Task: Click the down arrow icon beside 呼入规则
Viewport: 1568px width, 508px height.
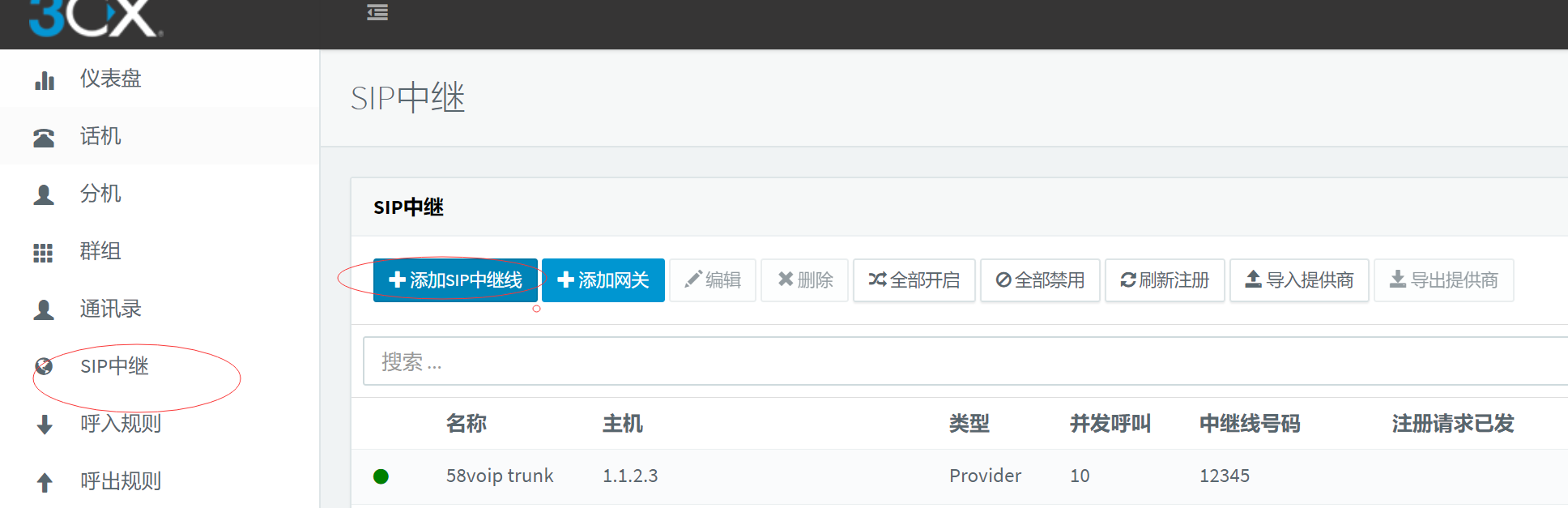Action: pos(45,425)
